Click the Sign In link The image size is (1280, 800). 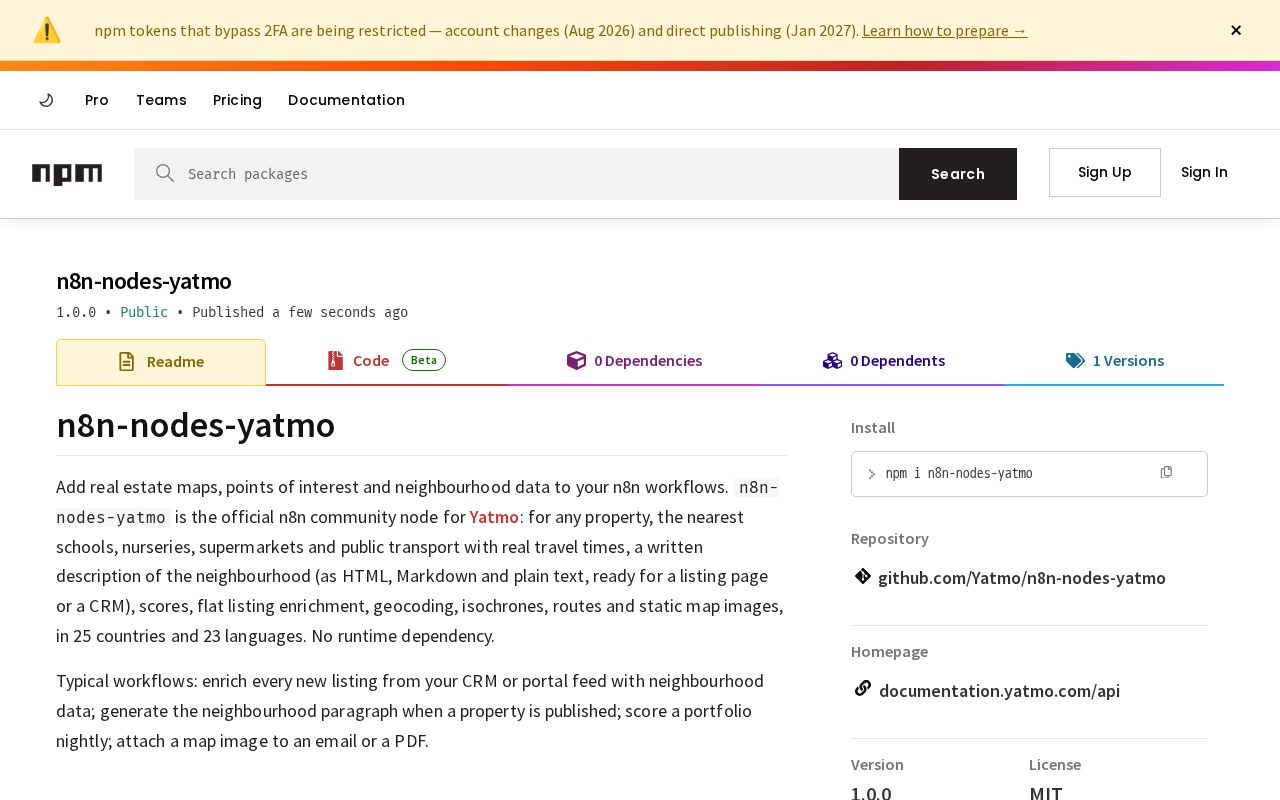[x=1204, y=172]
